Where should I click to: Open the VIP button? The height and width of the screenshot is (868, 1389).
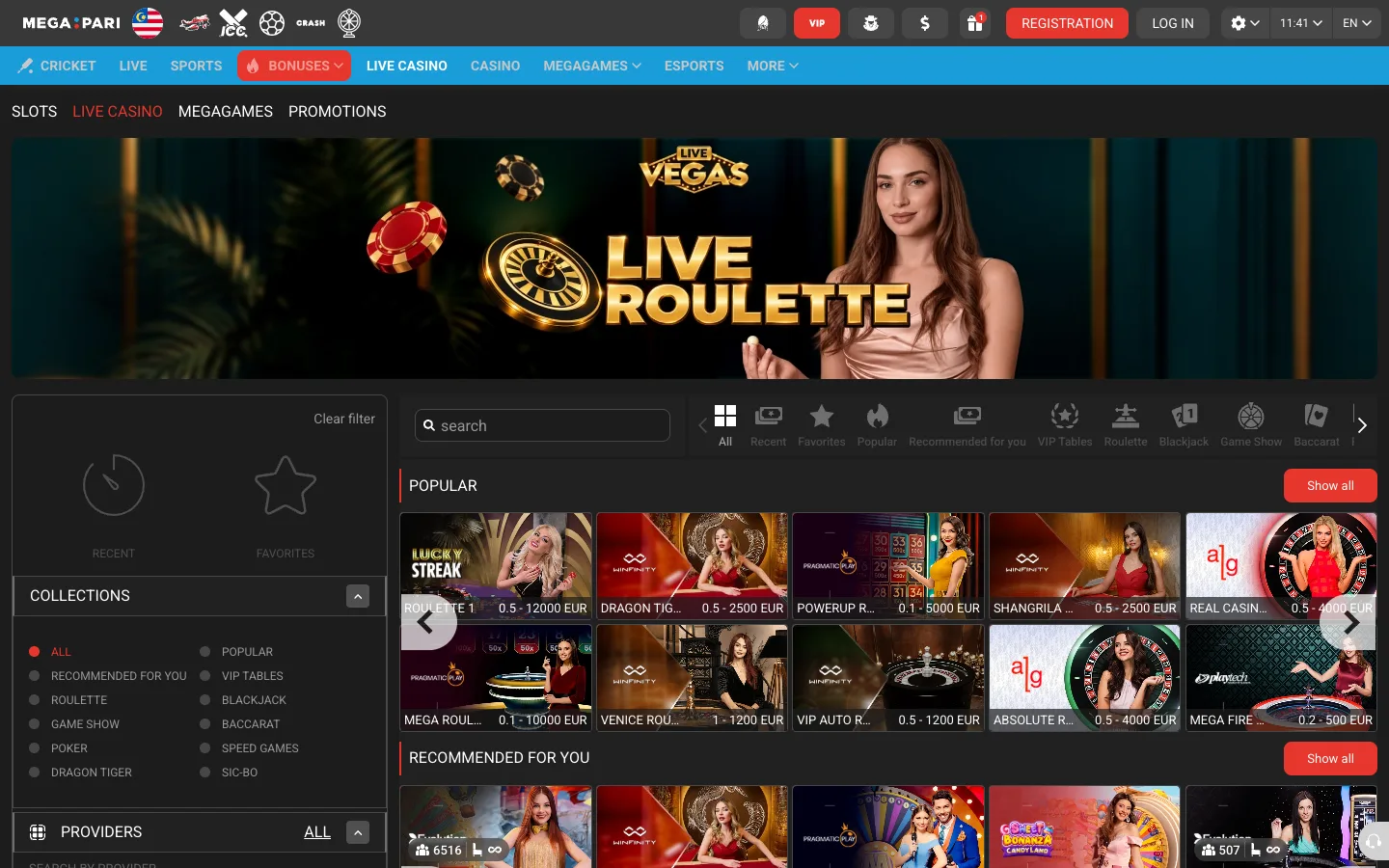click(x=817, y=23)
